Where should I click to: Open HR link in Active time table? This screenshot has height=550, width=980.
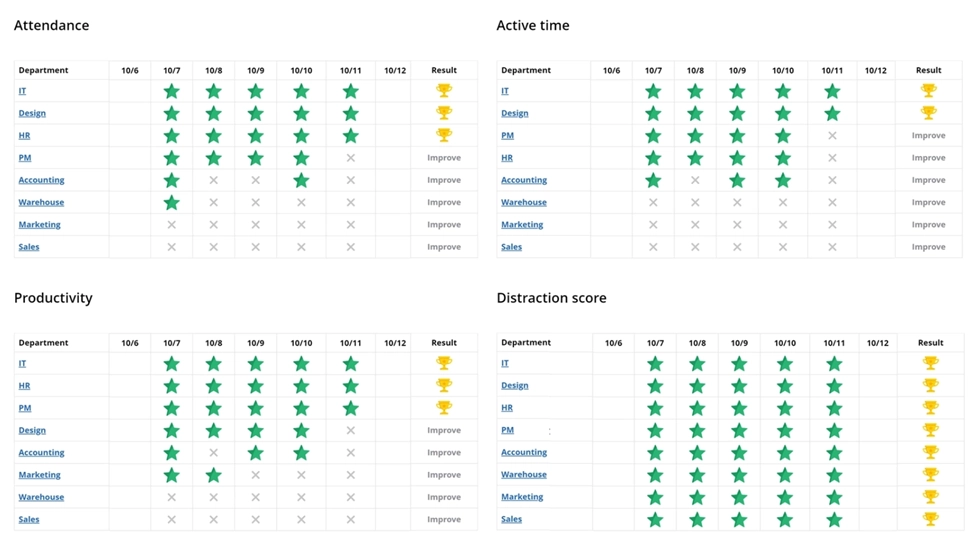507,158
